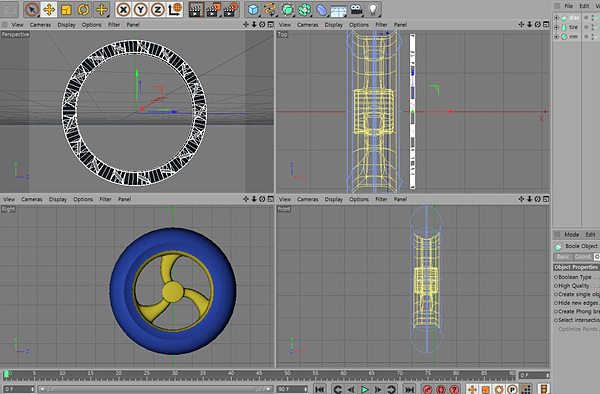Screen dimensions: 600x394
Task: Click Perspective viewport zoom-camera icon
Action: [254, 24]
